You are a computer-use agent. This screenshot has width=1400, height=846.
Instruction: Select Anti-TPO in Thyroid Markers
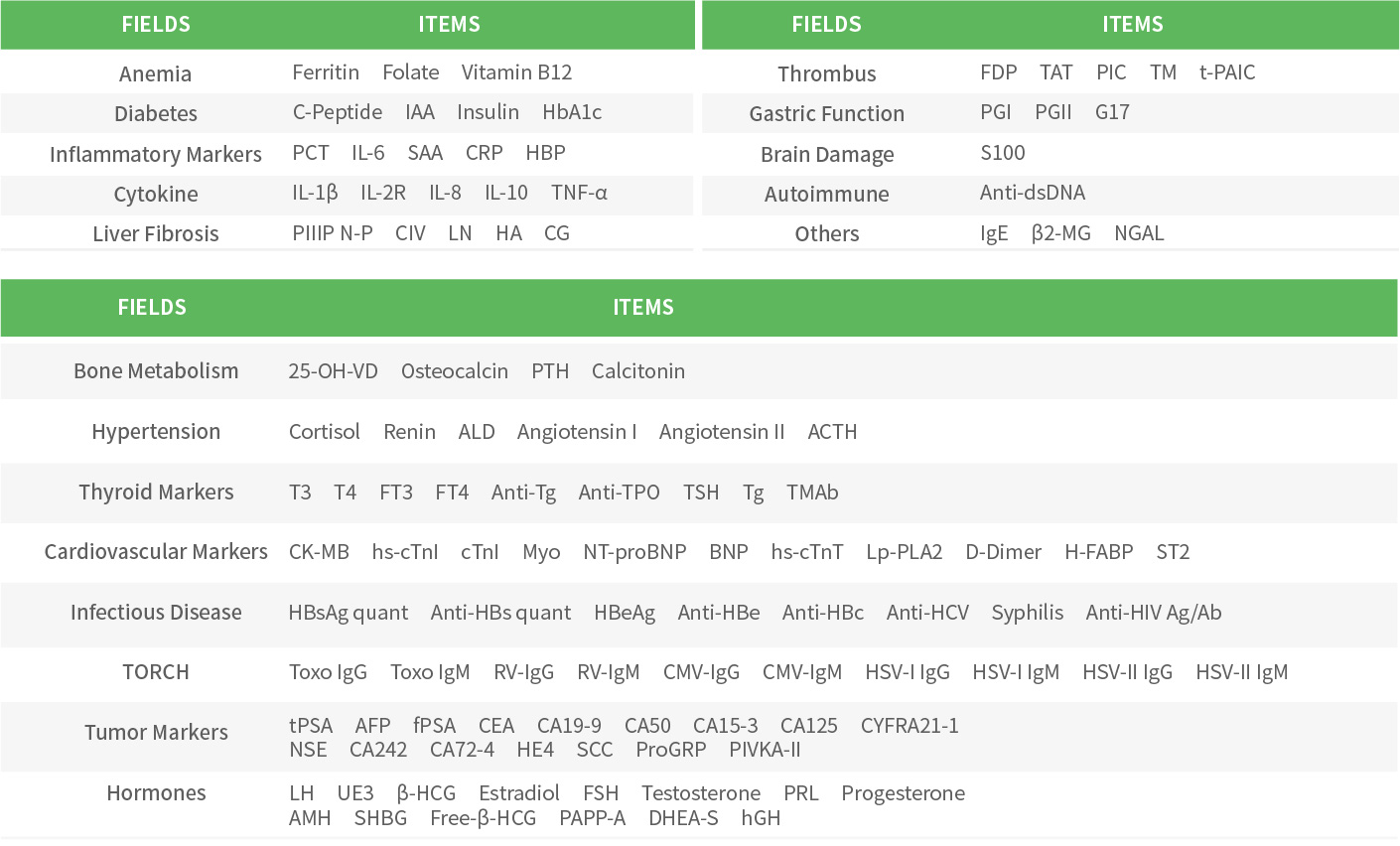619,493
